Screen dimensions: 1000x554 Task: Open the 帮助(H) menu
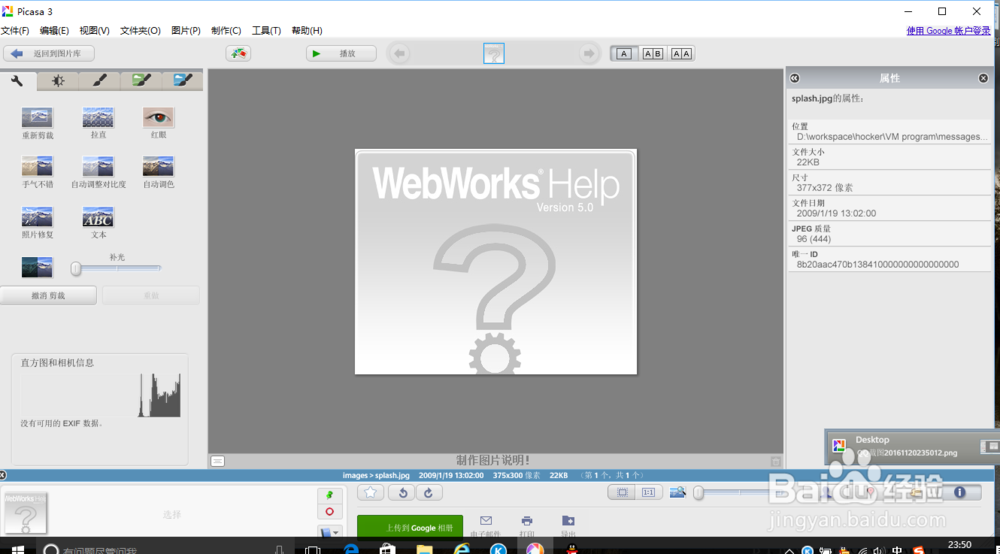[x=307, y=31]
